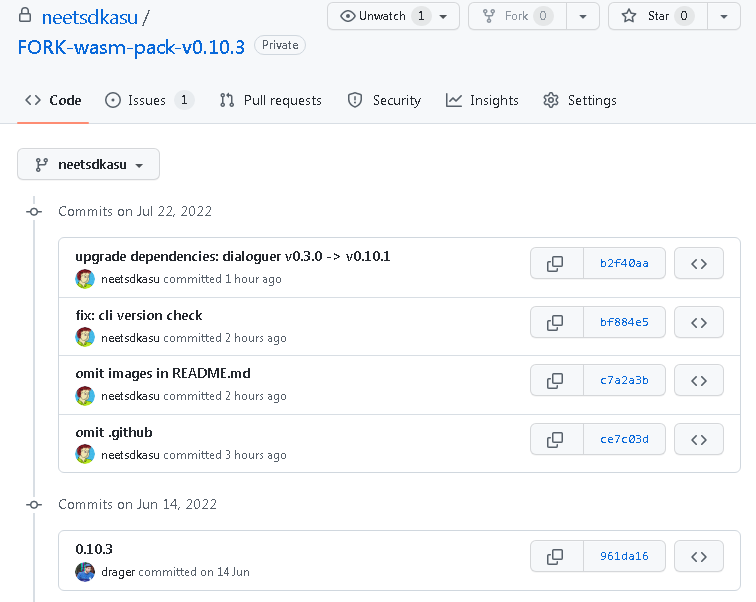The width and height of the screenshot is (756, 602).
Task: Copy full SHA for commit 961da16
Action: (x=556, y=556)
